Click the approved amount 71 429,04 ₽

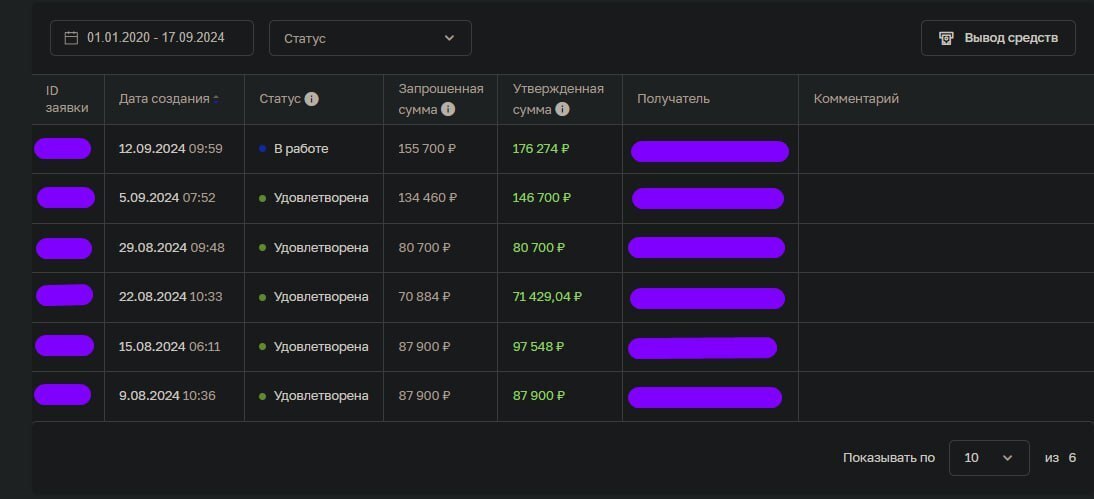tap(548, 297)
